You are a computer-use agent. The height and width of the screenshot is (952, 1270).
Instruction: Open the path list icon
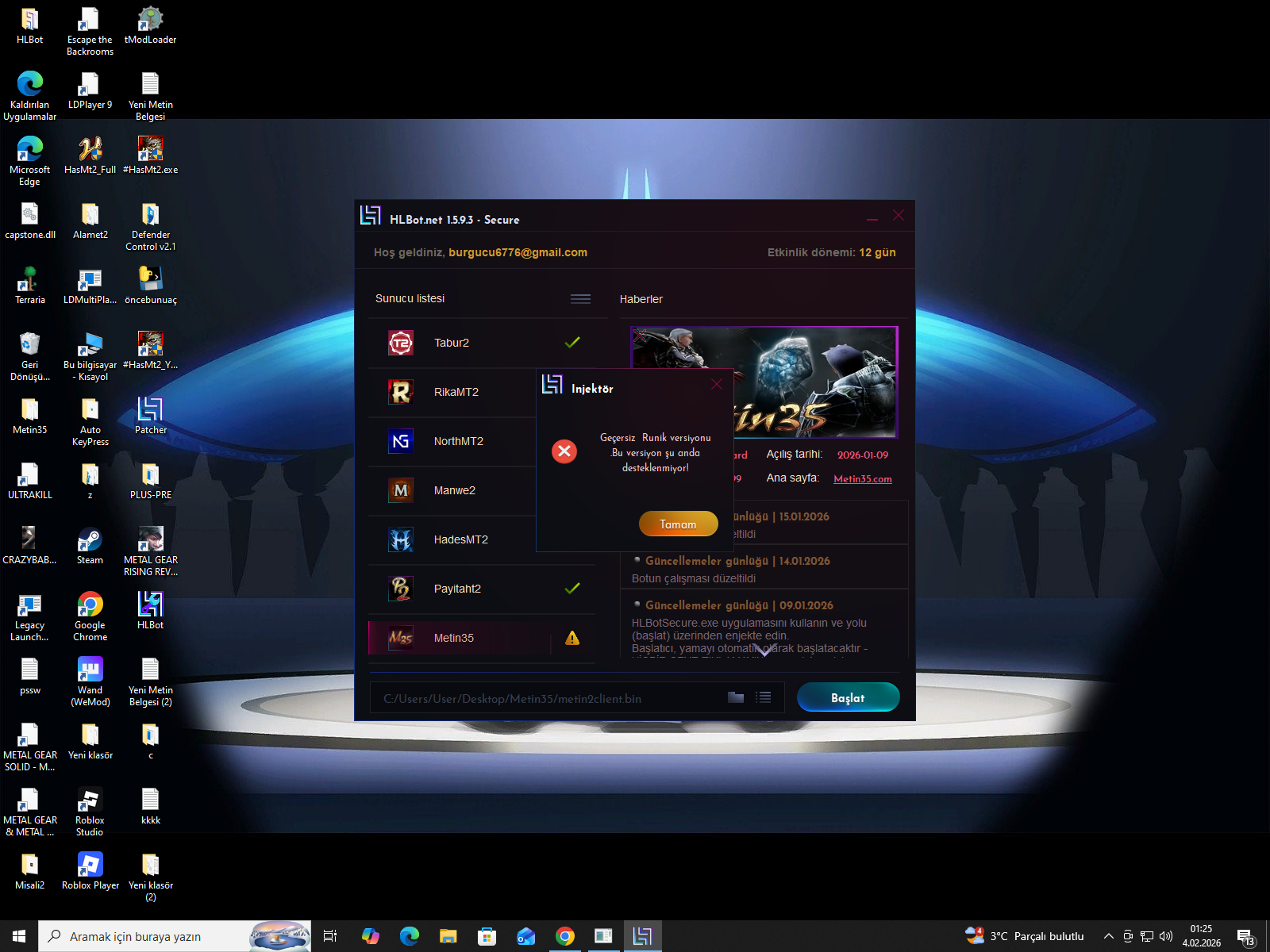click(x=764, y=697)
